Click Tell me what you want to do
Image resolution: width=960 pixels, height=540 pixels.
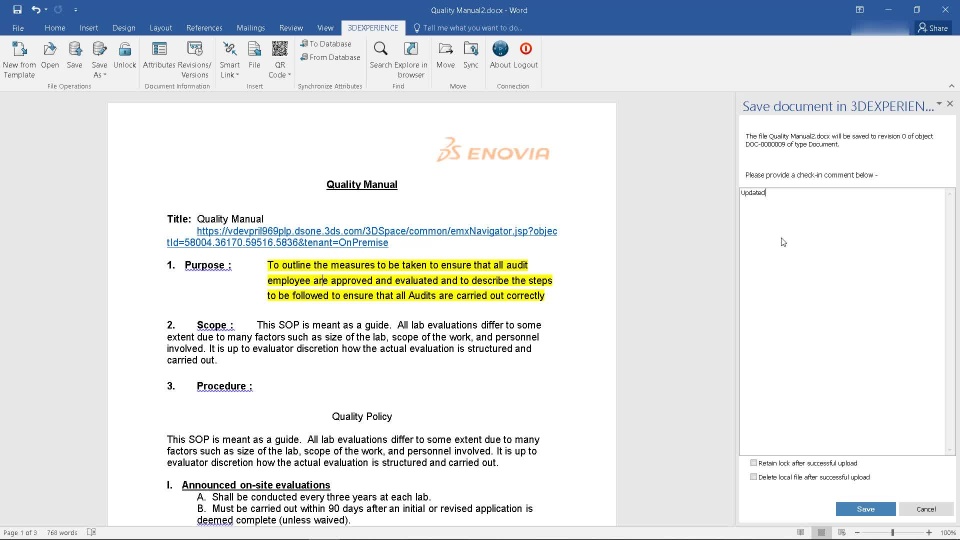[x=468, y=28]
